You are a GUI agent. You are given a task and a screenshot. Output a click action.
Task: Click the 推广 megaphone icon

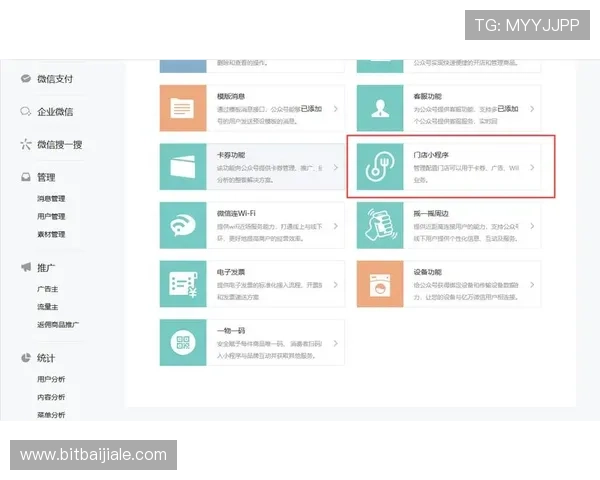coord(26,267)
